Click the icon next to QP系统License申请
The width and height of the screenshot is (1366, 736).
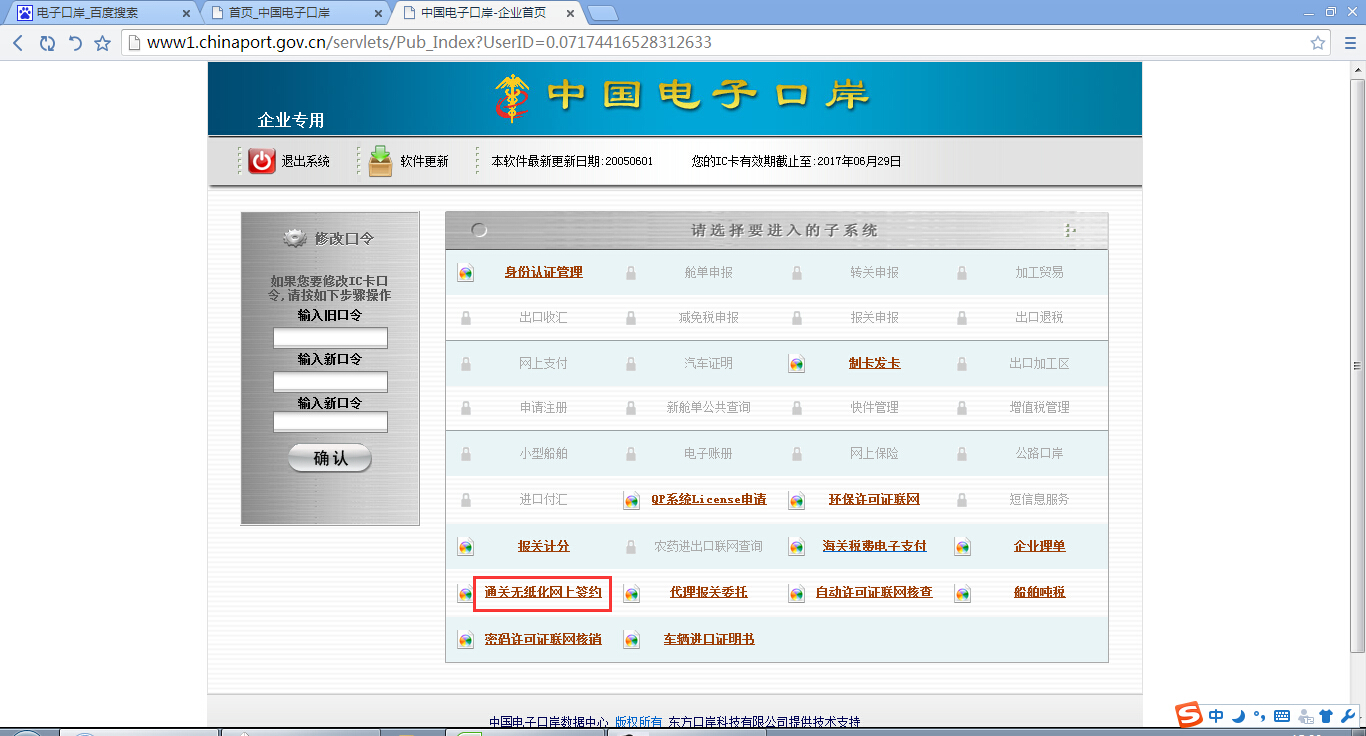(631, 500)
